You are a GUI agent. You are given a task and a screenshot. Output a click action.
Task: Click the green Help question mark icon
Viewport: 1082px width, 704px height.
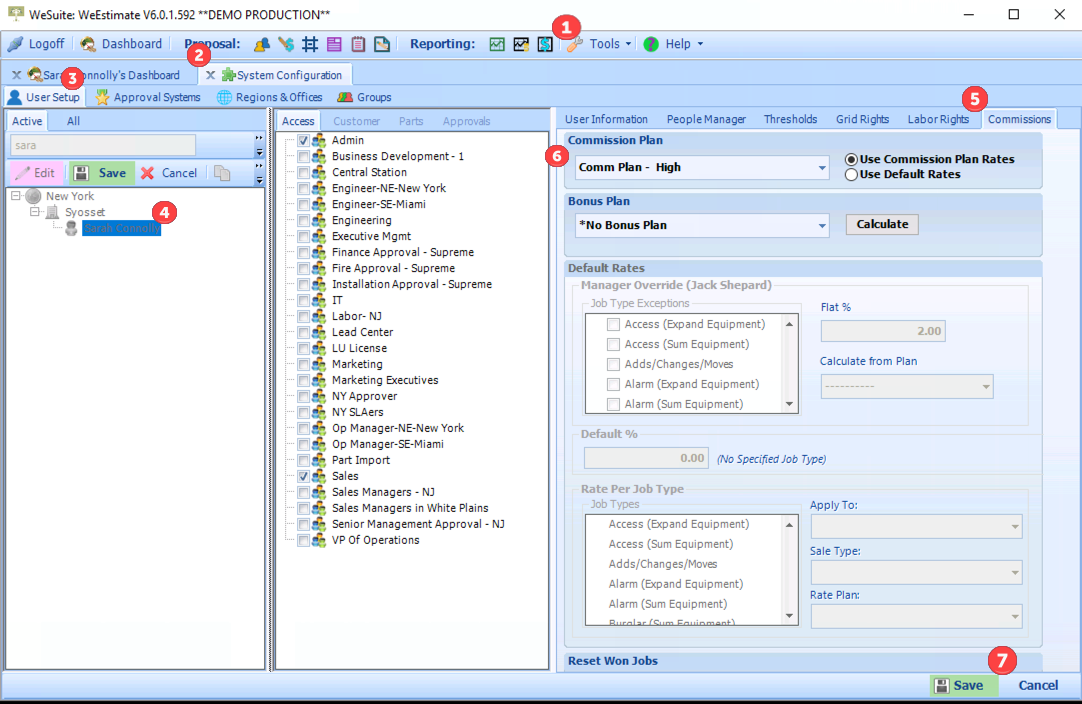(651, 44)
